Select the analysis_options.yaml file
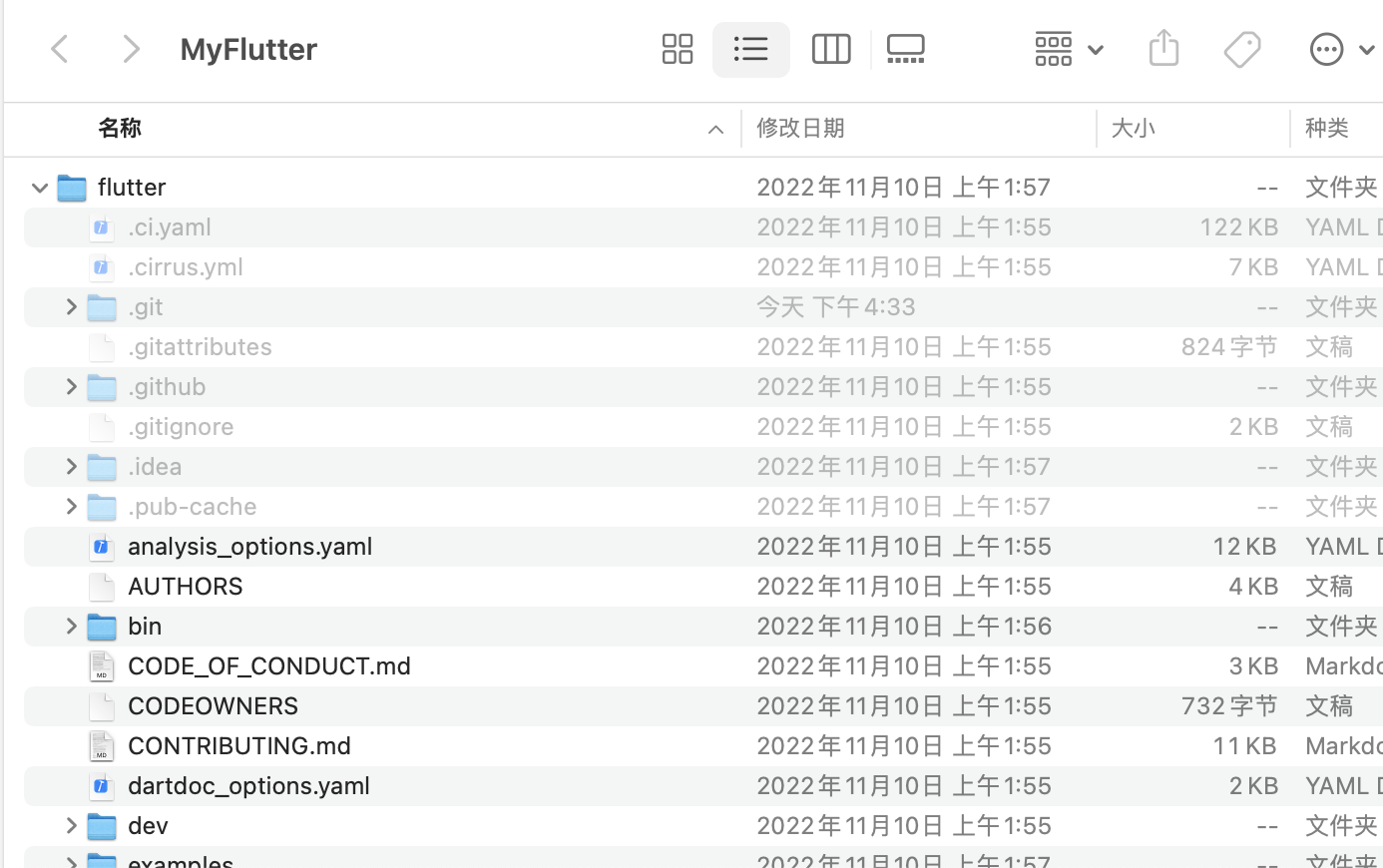The width and height of the screenshot is (1383, 868). (x=249, y=546)
